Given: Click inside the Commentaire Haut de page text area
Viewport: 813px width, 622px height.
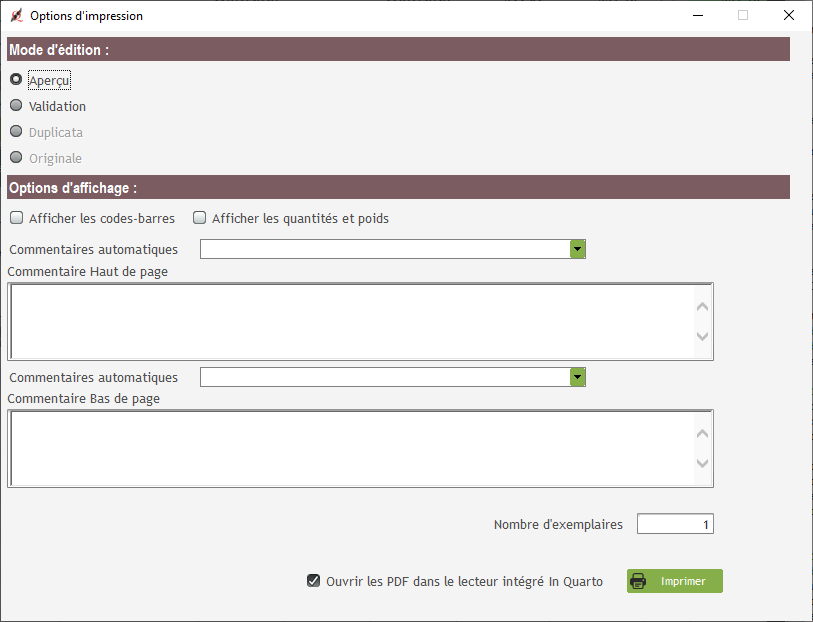Looking at the screenshot, I should (x=350, y=321).
